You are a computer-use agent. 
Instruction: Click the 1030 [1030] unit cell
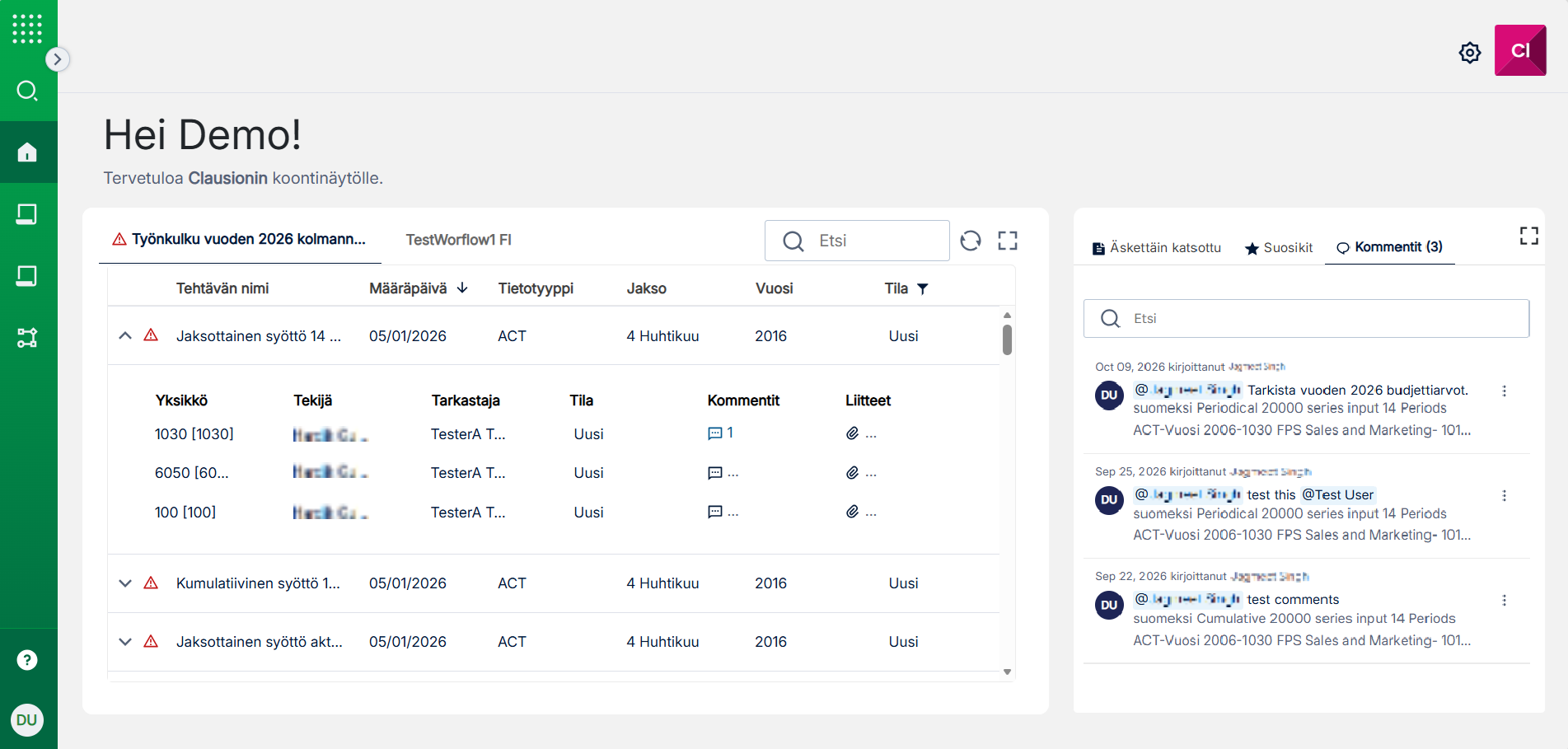pos(194,434)
